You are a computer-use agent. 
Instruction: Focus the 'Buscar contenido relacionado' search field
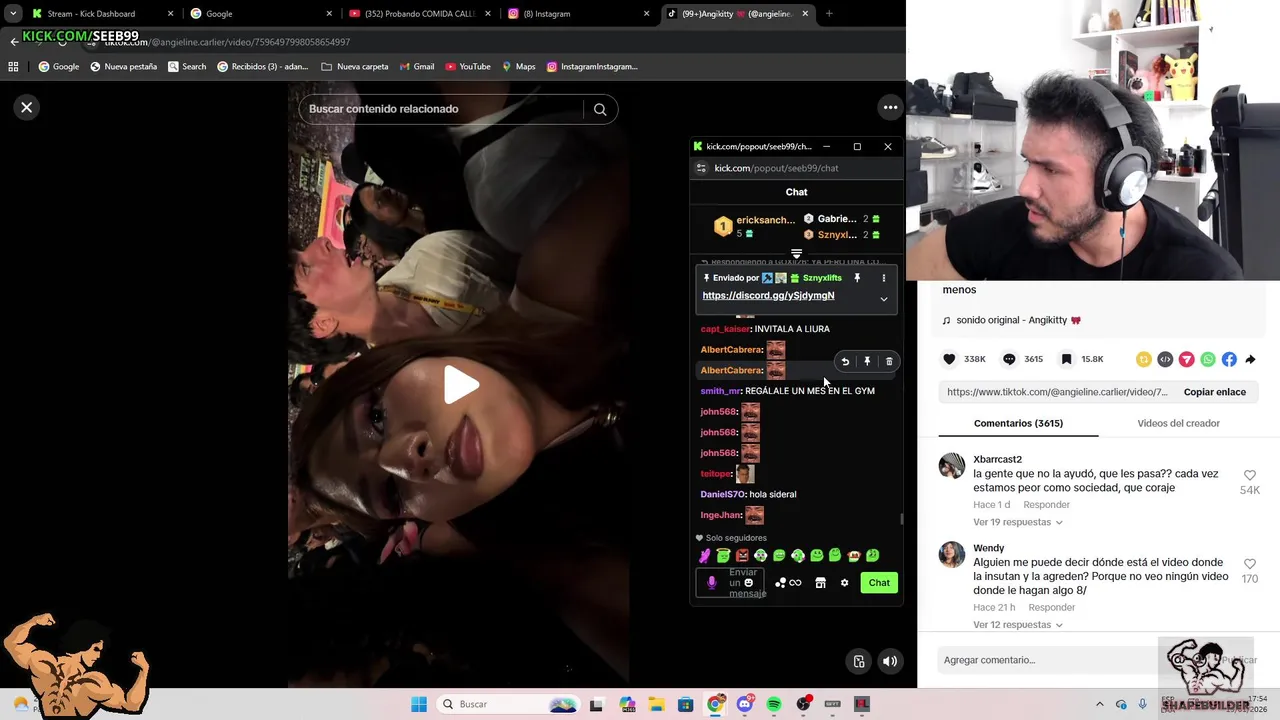click(442, 109)
